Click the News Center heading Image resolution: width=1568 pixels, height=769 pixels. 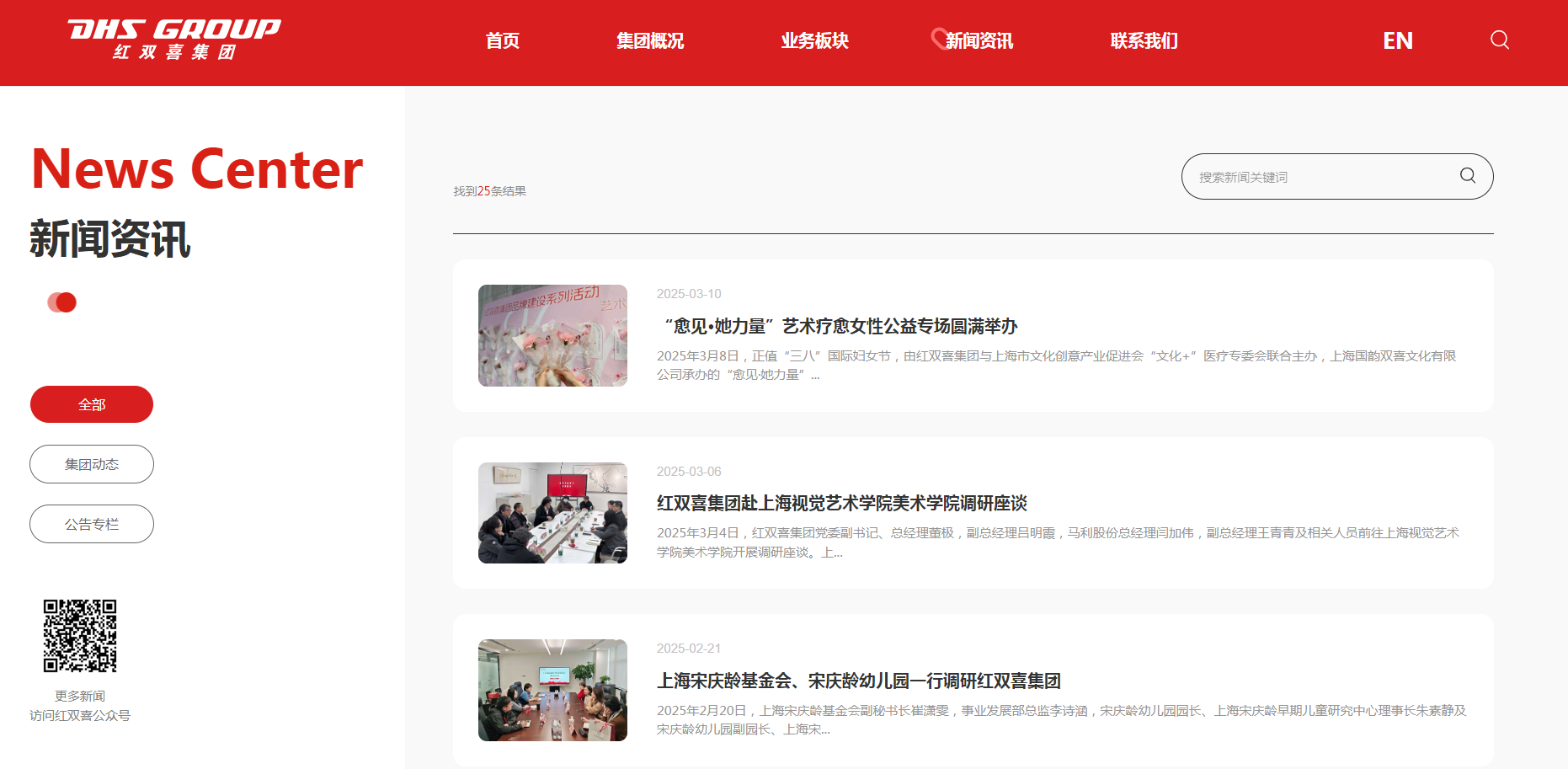click(x=197, y=168)
